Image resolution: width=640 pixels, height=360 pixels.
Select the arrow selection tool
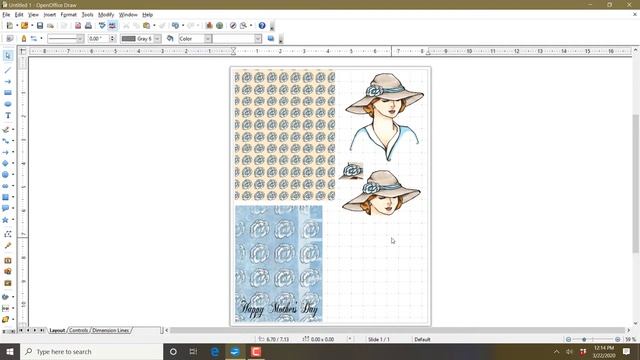(x=8, y=56)
